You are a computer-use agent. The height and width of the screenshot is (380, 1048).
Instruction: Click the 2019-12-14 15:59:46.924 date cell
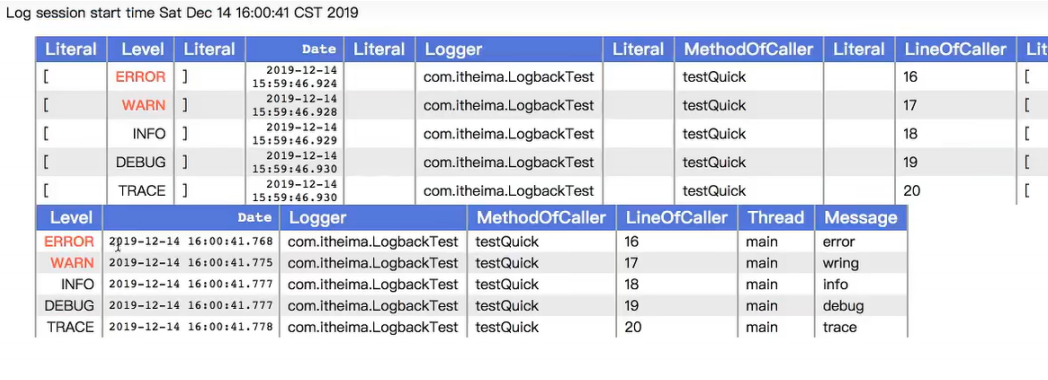(295, 77)
